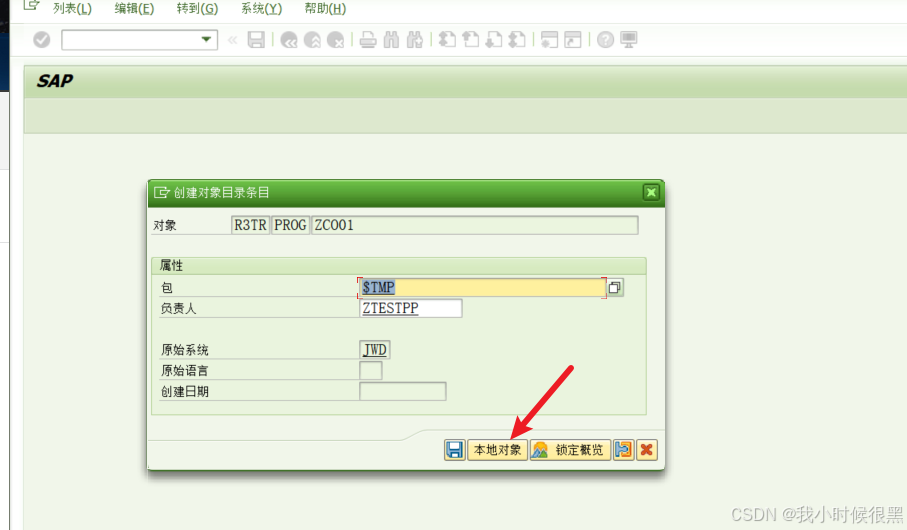This screenshot has height=530, width=907.
Task: Click the 包 label text
Action: click(167, 288)
